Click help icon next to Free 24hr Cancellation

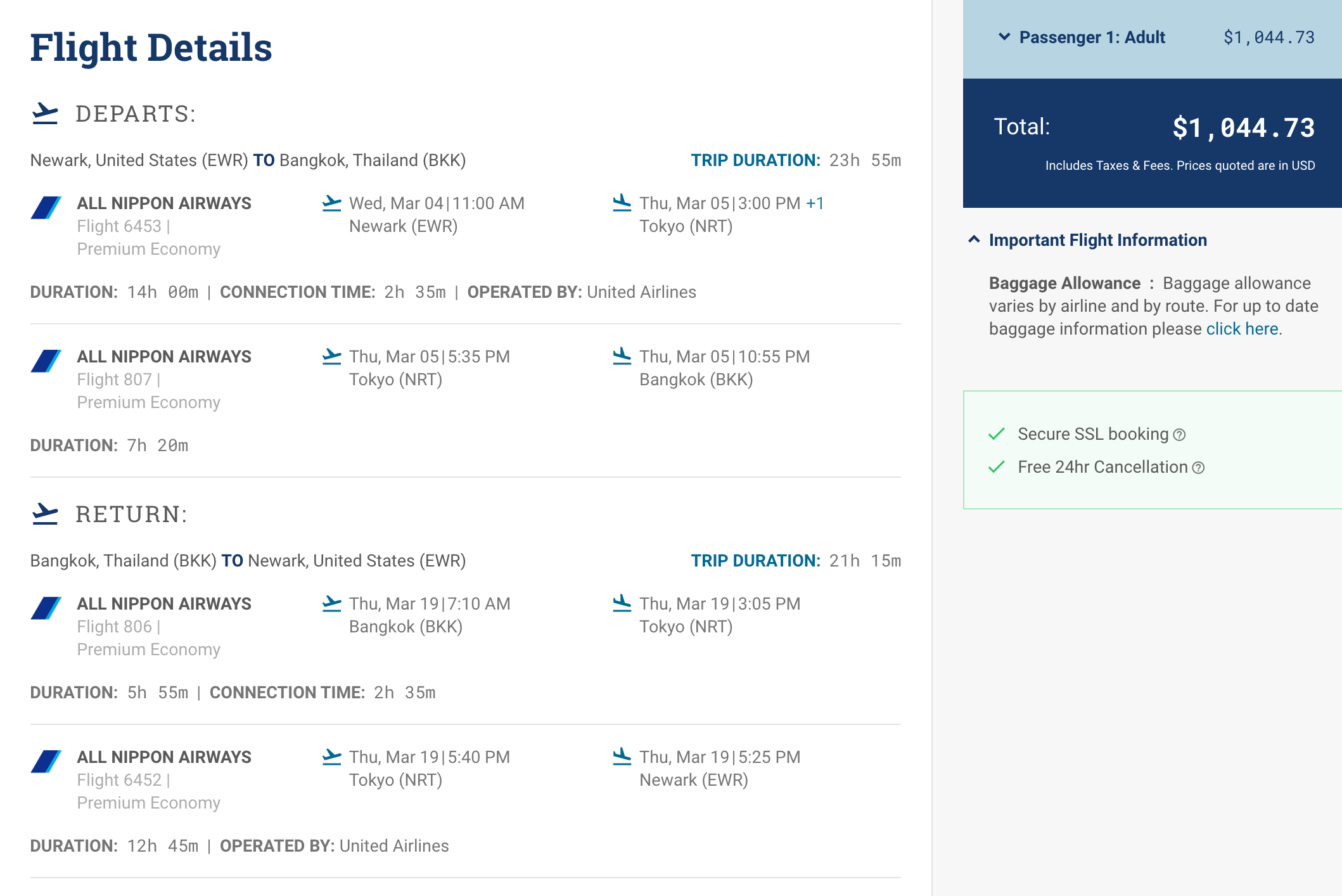1198,468
